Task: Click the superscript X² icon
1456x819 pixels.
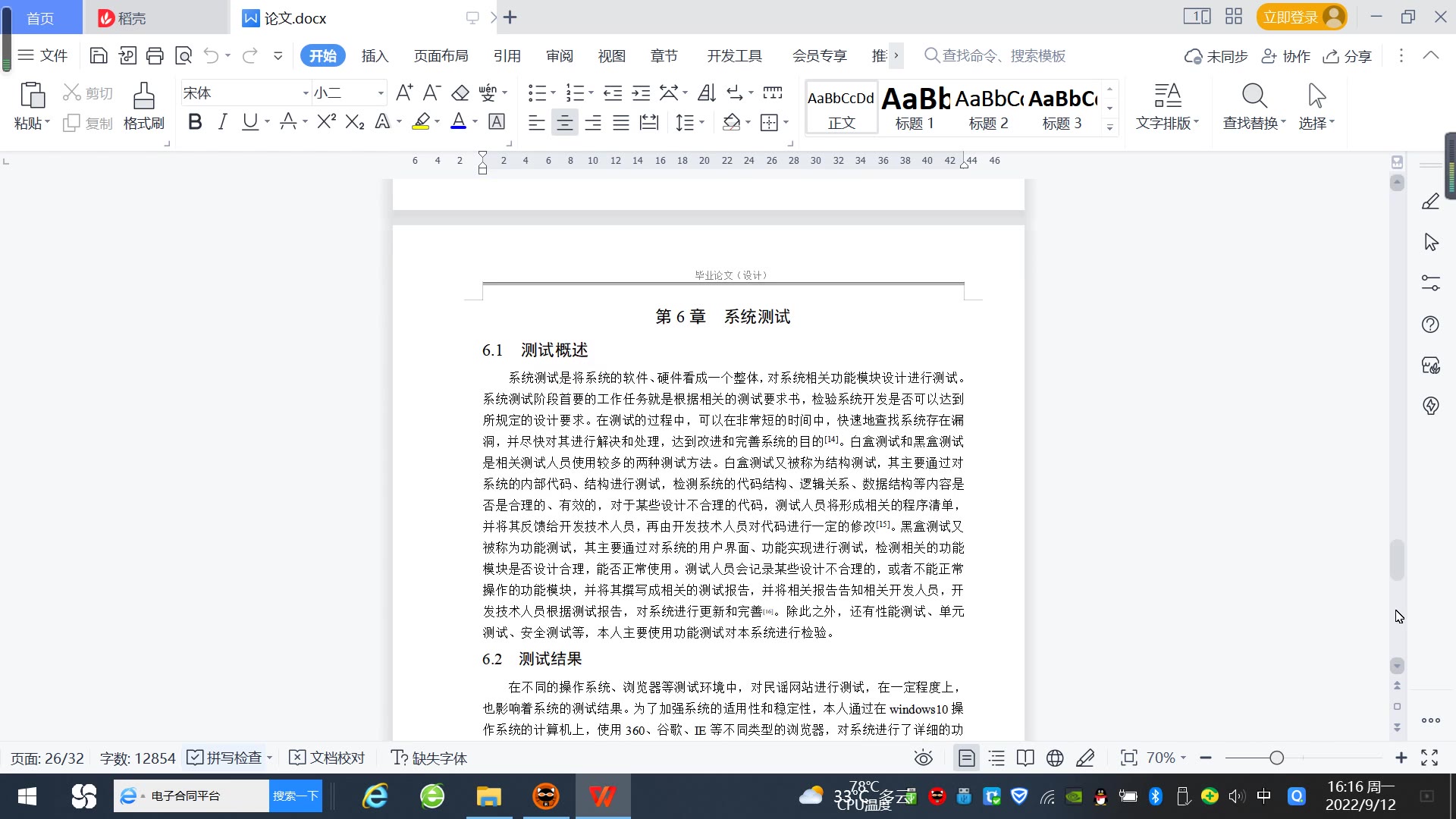Action: click(326, 122)
